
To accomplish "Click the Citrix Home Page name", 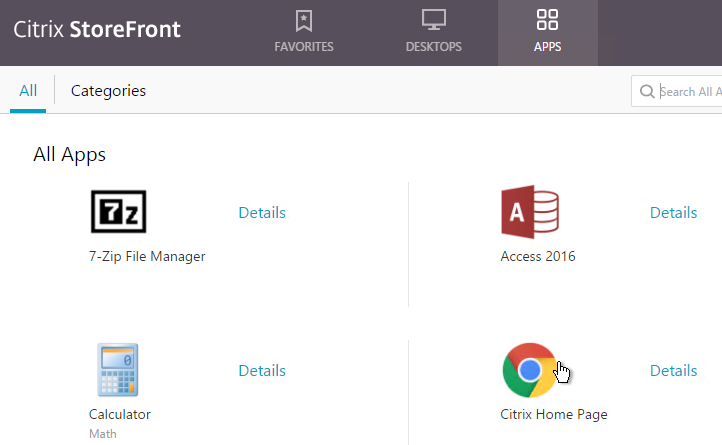I will point(554,414).
